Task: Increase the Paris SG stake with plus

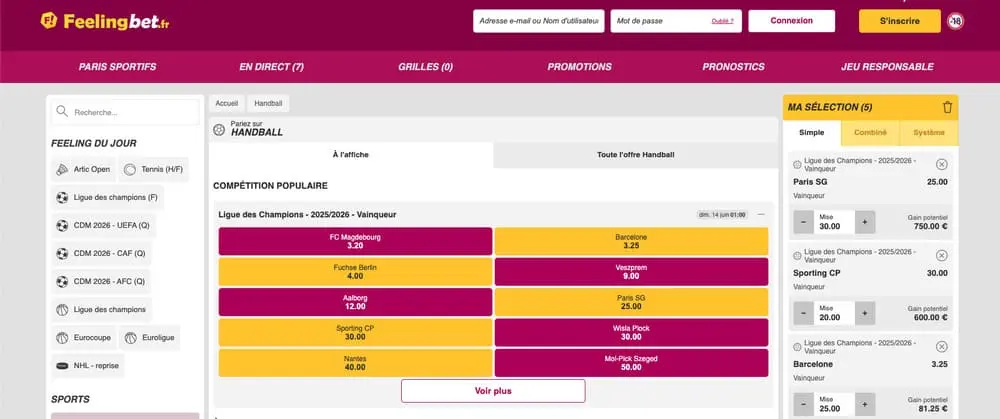Action: click(865, 222)
